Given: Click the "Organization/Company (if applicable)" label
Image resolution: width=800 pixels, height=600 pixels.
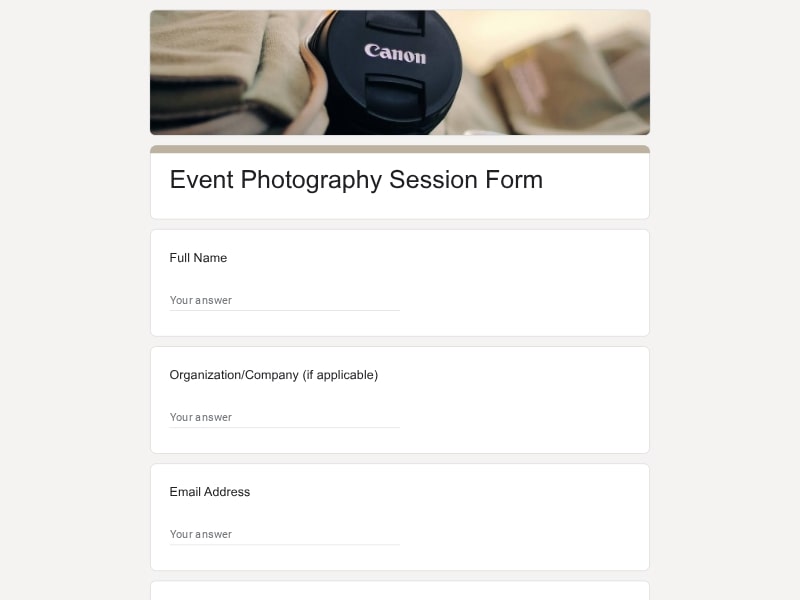Looking at the screenshot, I should [273, 375].
